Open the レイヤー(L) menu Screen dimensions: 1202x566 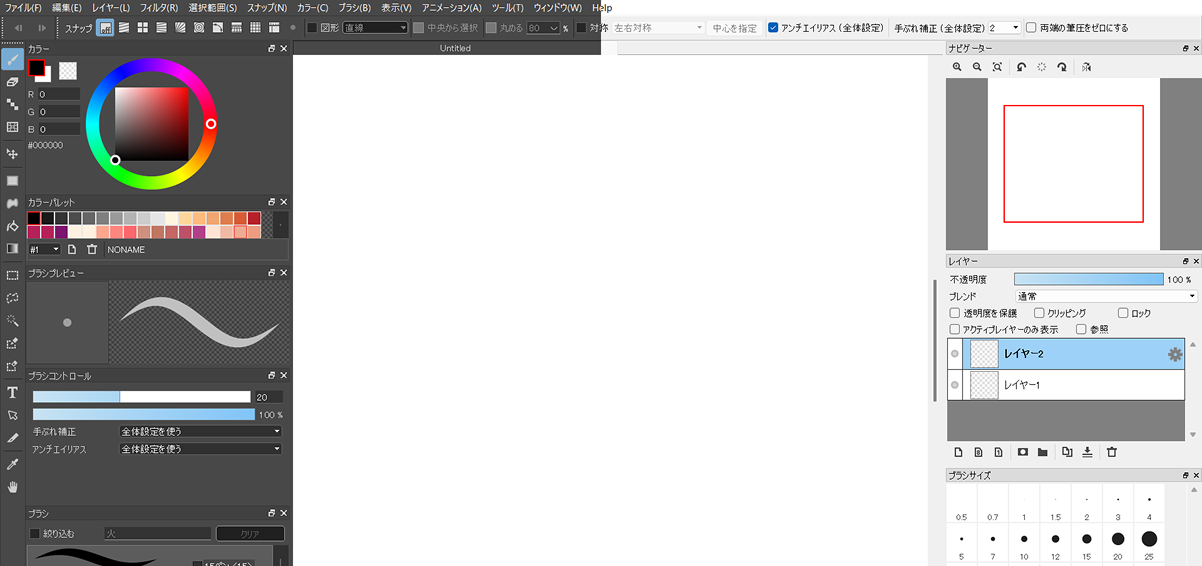point(110,8)
